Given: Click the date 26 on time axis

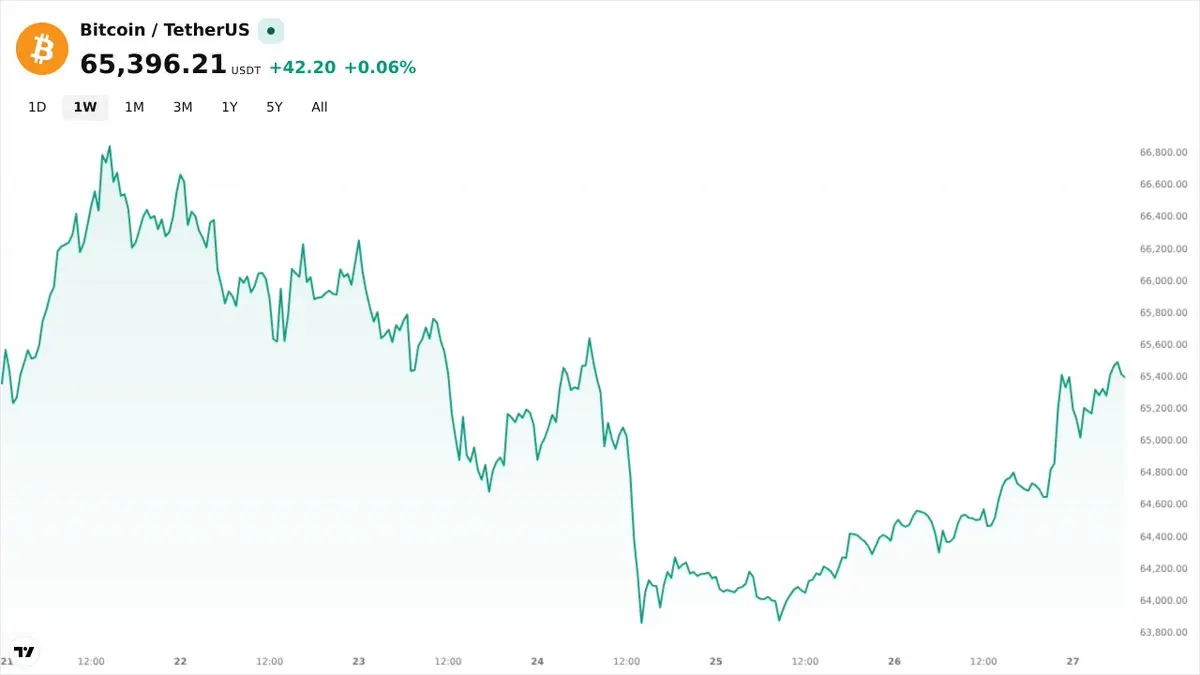Looking at the screenshot, I should tap(895, 661).
